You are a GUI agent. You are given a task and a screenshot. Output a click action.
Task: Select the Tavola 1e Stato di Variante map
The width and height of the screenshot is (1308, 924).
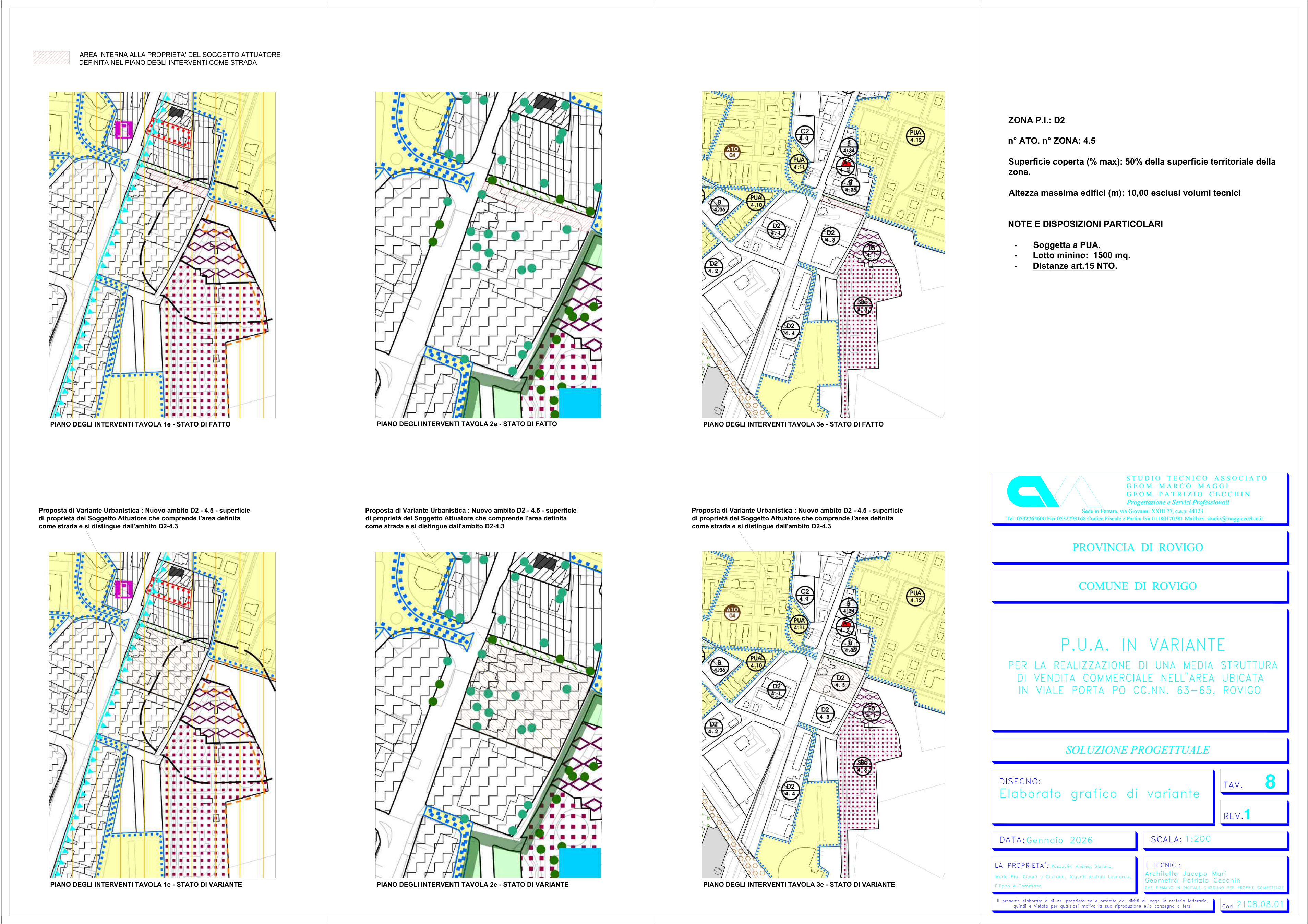tap(163, 715)
